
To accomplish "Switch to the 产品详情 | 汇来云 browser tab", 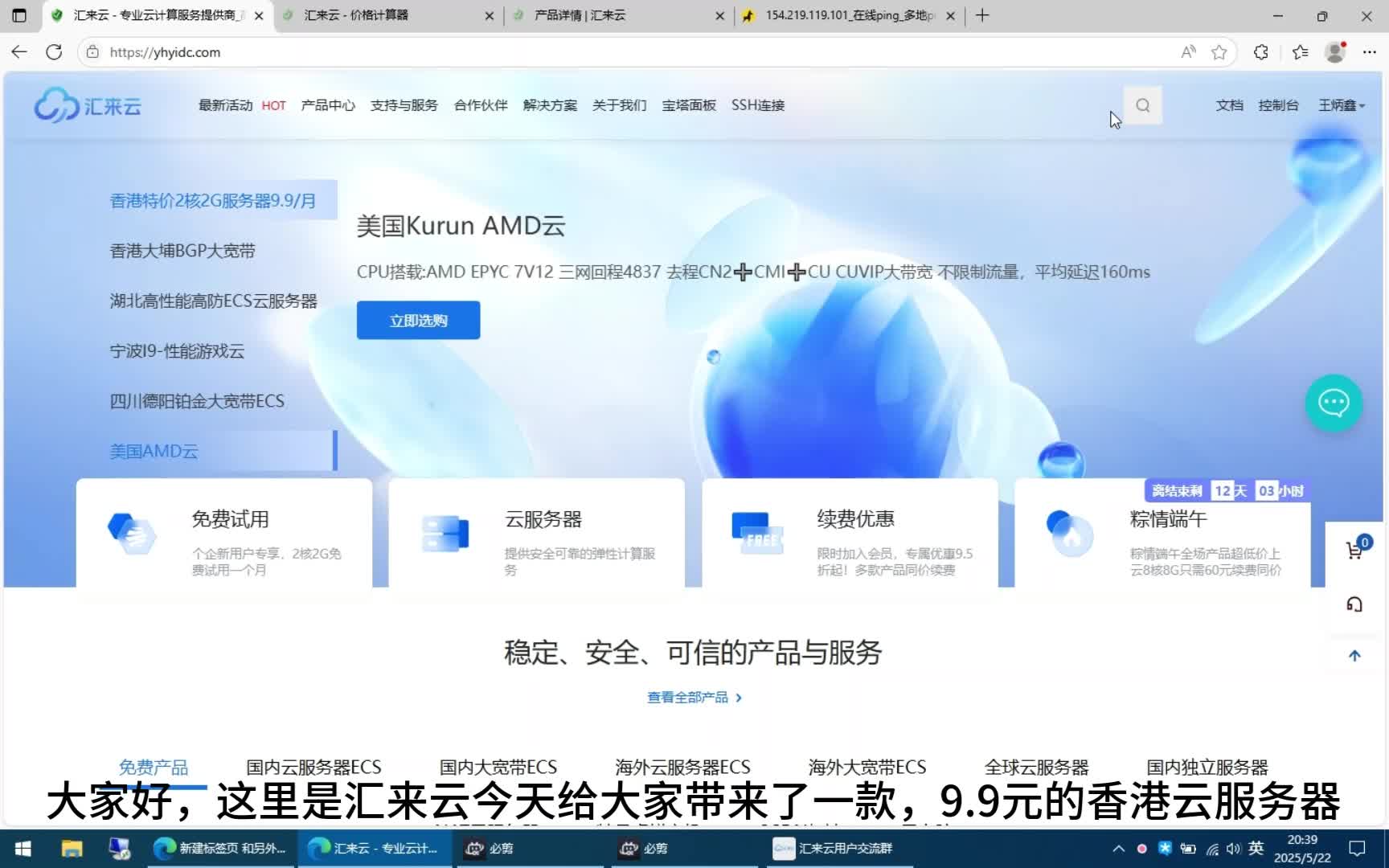I will (x=619, y=15).
